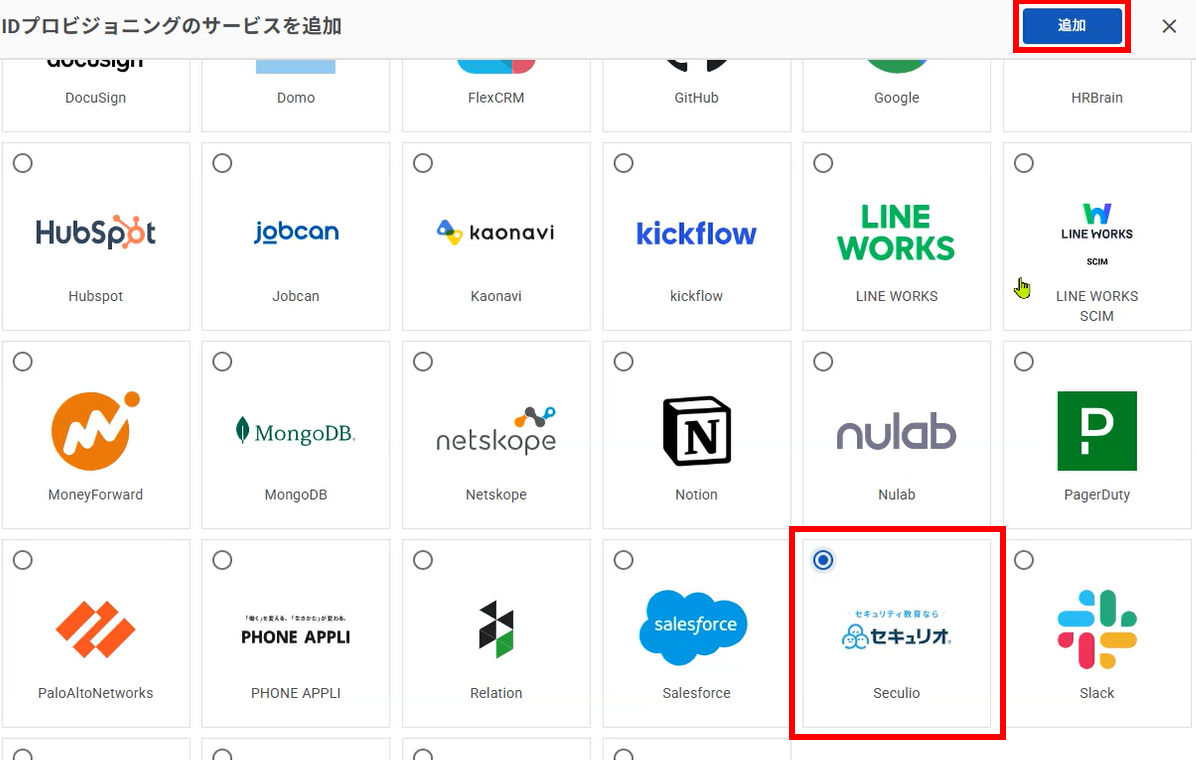Click the 追加 button

(1072, 26)
